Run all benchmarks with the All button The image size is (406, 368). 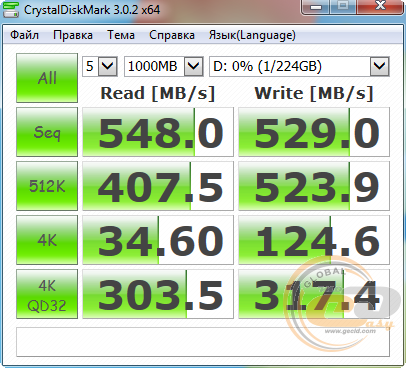coord(47,78)
